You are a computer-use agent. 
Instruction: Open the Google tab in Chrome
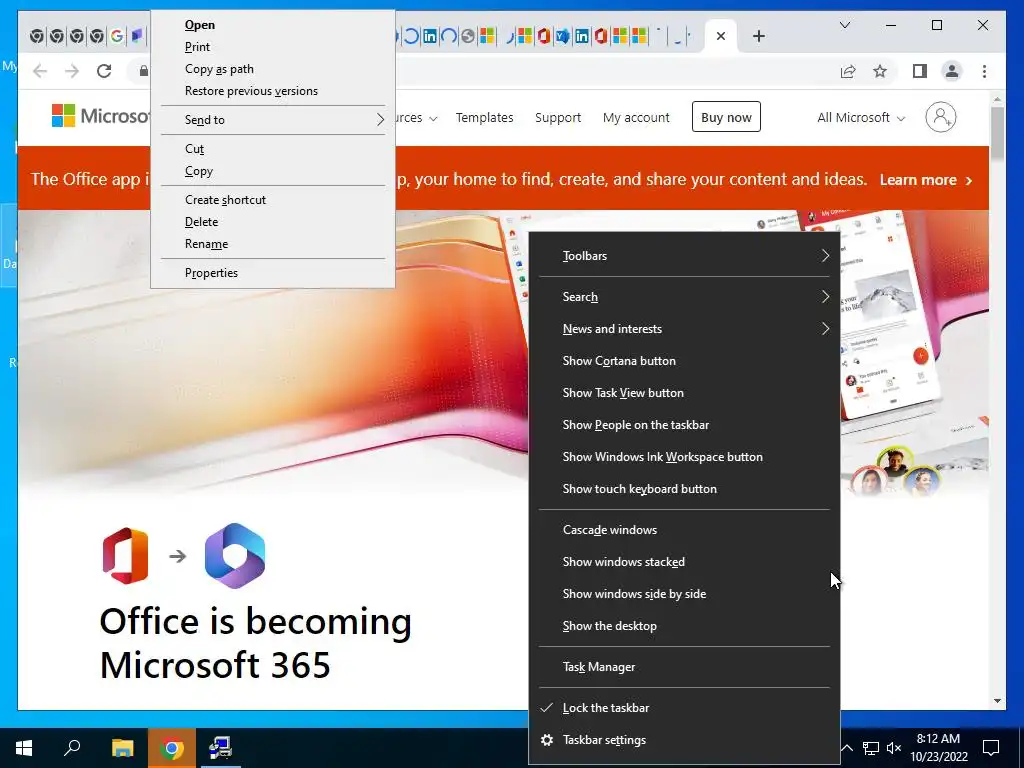point(117,36)
